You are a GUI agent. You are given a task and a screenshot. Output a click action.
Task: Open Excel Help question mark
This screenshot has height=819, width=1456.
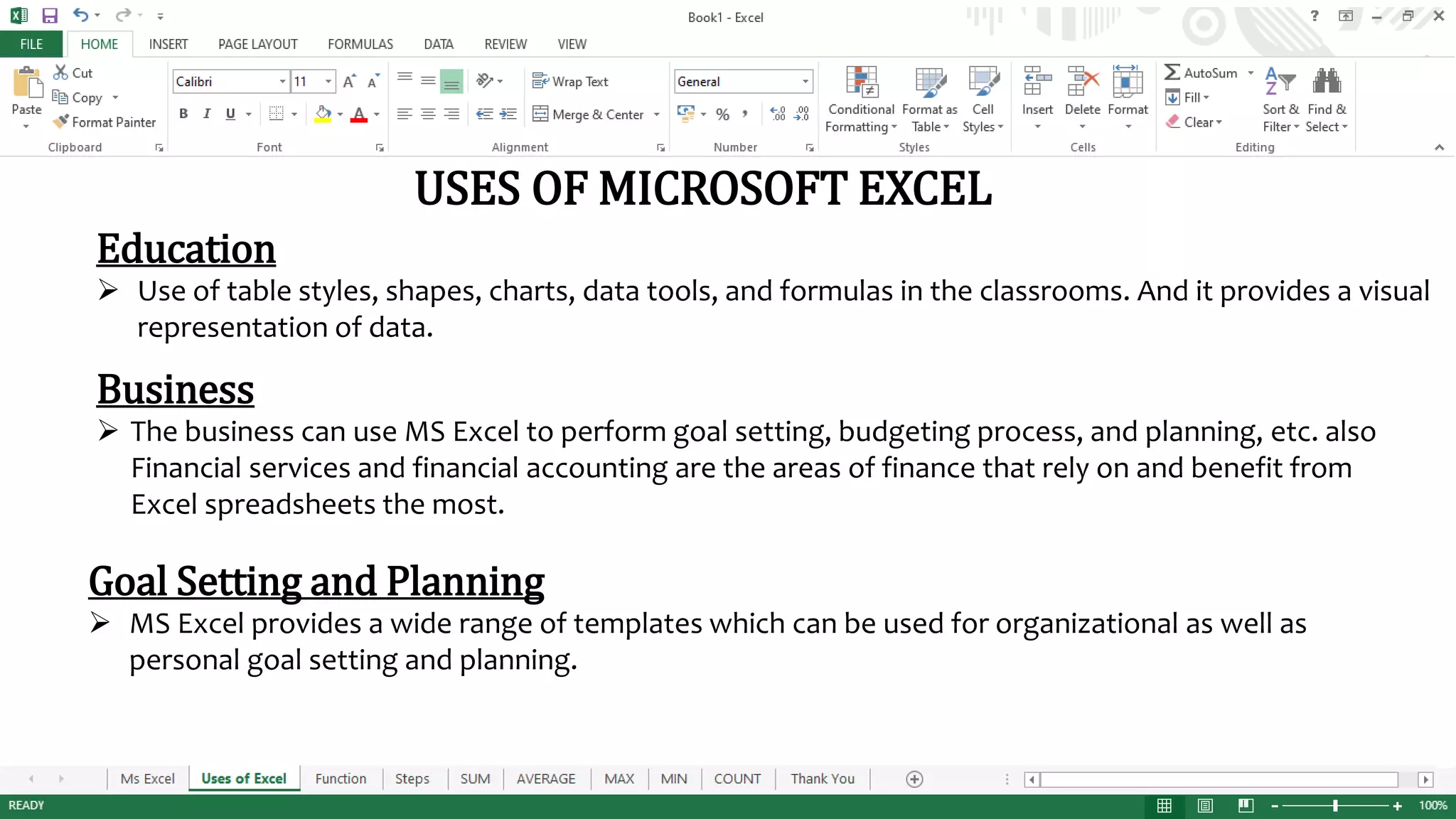click(1315, 16)
